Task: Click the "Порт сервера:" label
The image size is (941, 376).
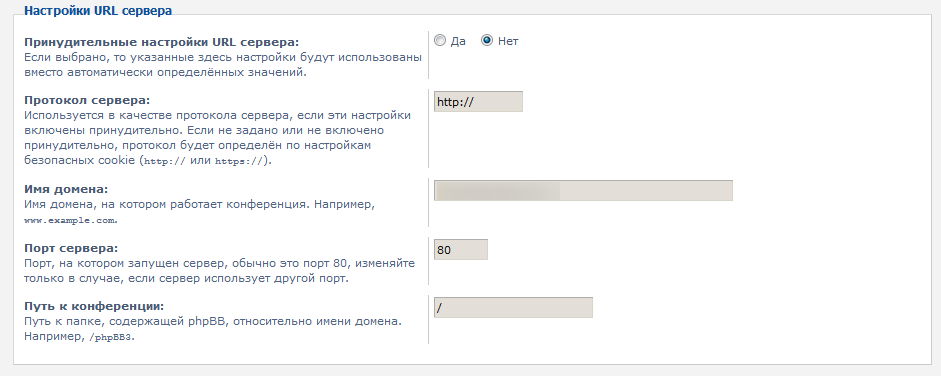Action: [x=71, y=248]
